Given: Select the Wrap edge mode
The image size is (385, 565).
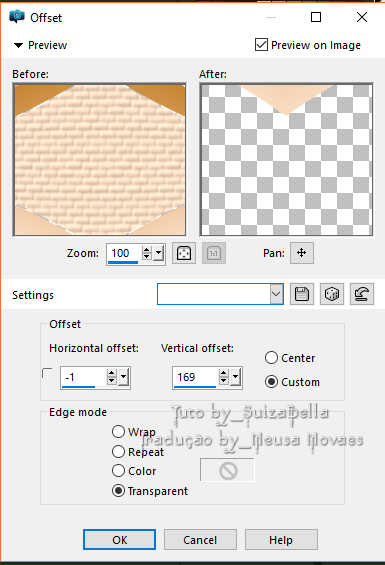Looking at the screenshot, I should [x=118, y=431].
